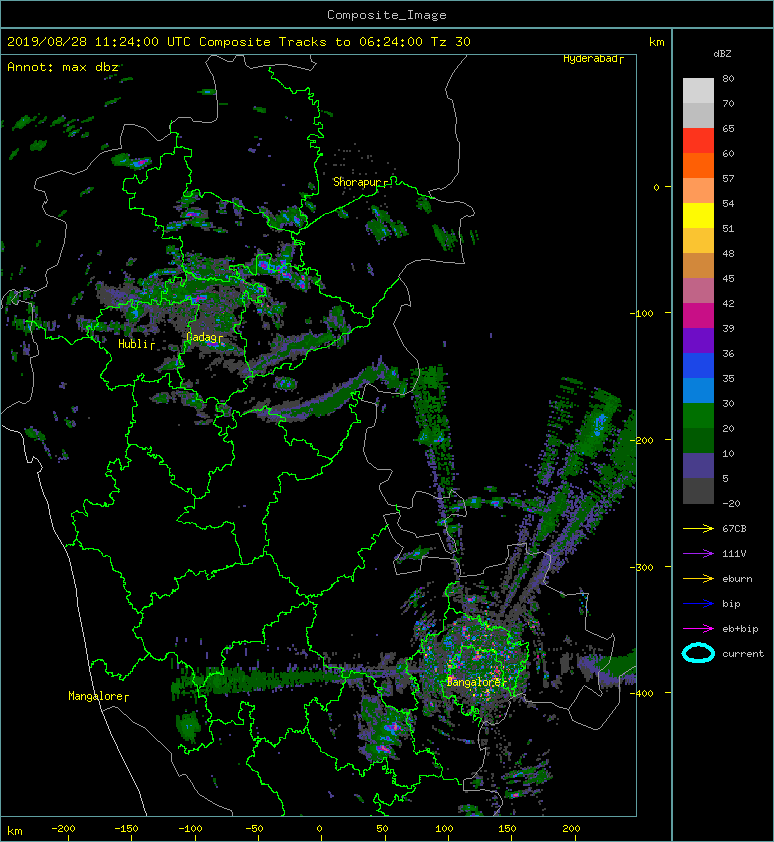
Task: Click the magenta eb+bip arrow legend icon
Action: (x=698, y=629)
